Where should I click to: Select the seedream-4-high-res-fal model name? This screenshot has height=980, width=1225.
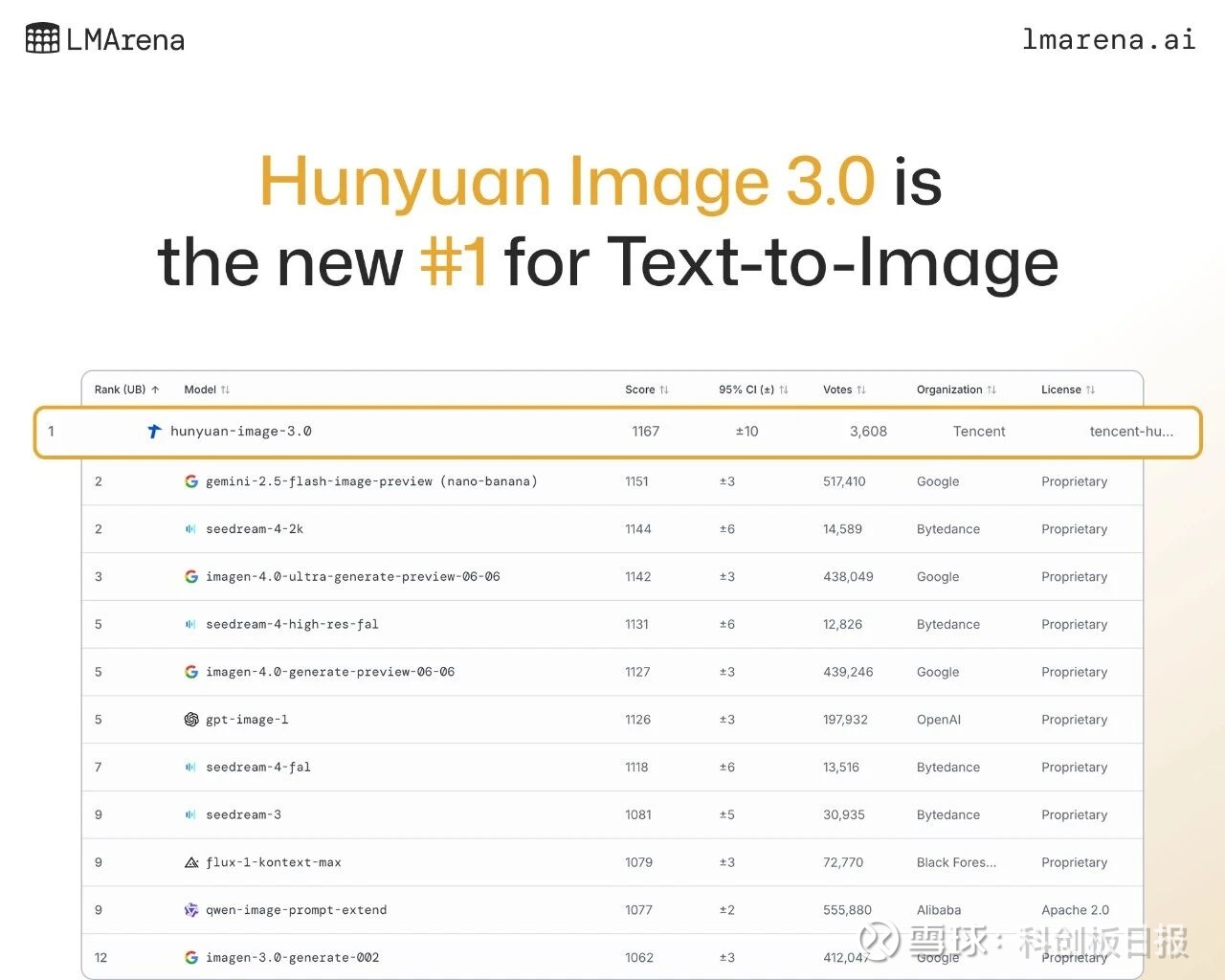(292, 624)
